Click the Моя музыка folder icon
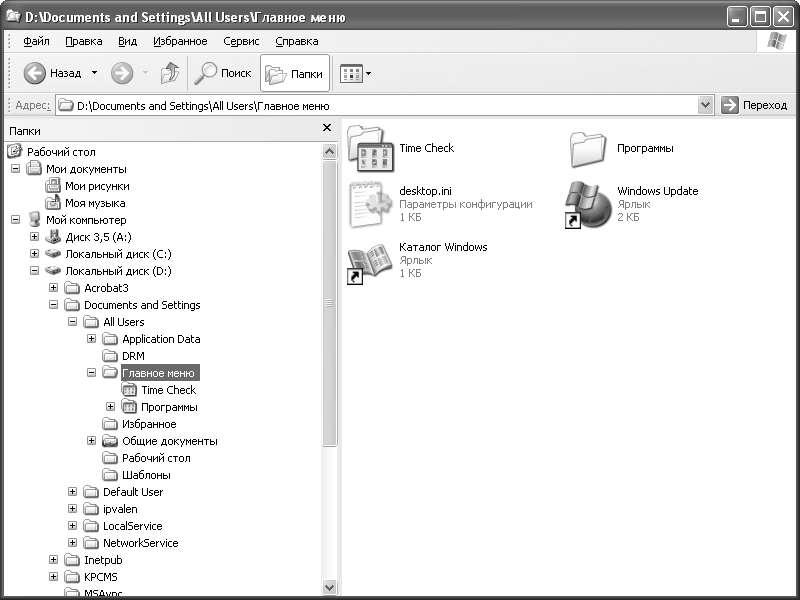The height and width of the screenshot is (600, 800). 53,203
